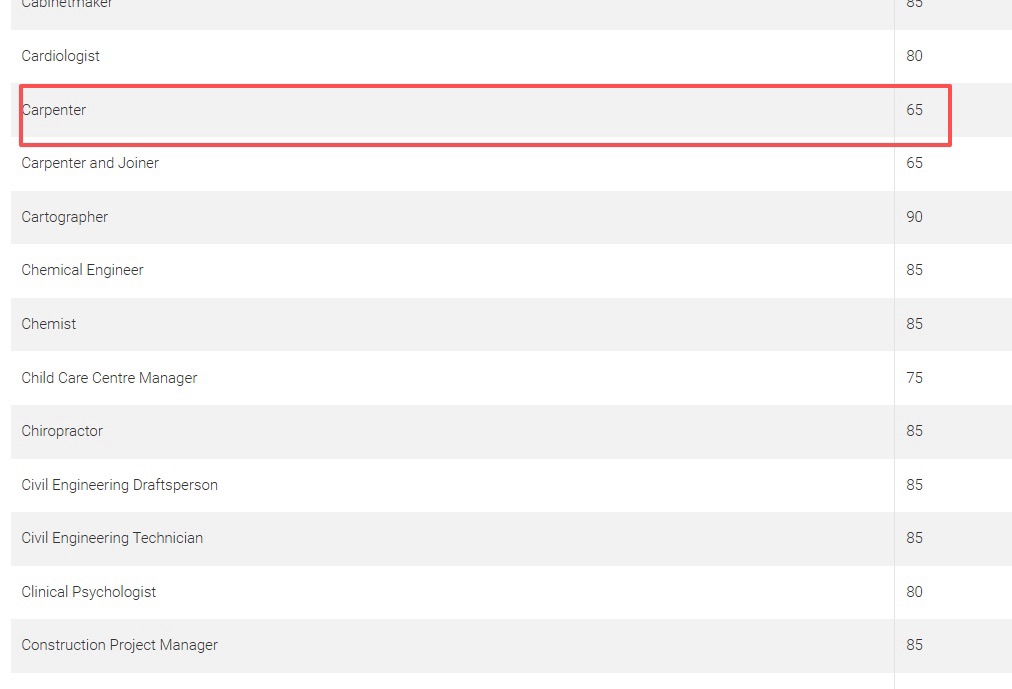Click the 75 value for Child Care Centre Manager
Screen dimensions: 1012x689
[914, 377]
